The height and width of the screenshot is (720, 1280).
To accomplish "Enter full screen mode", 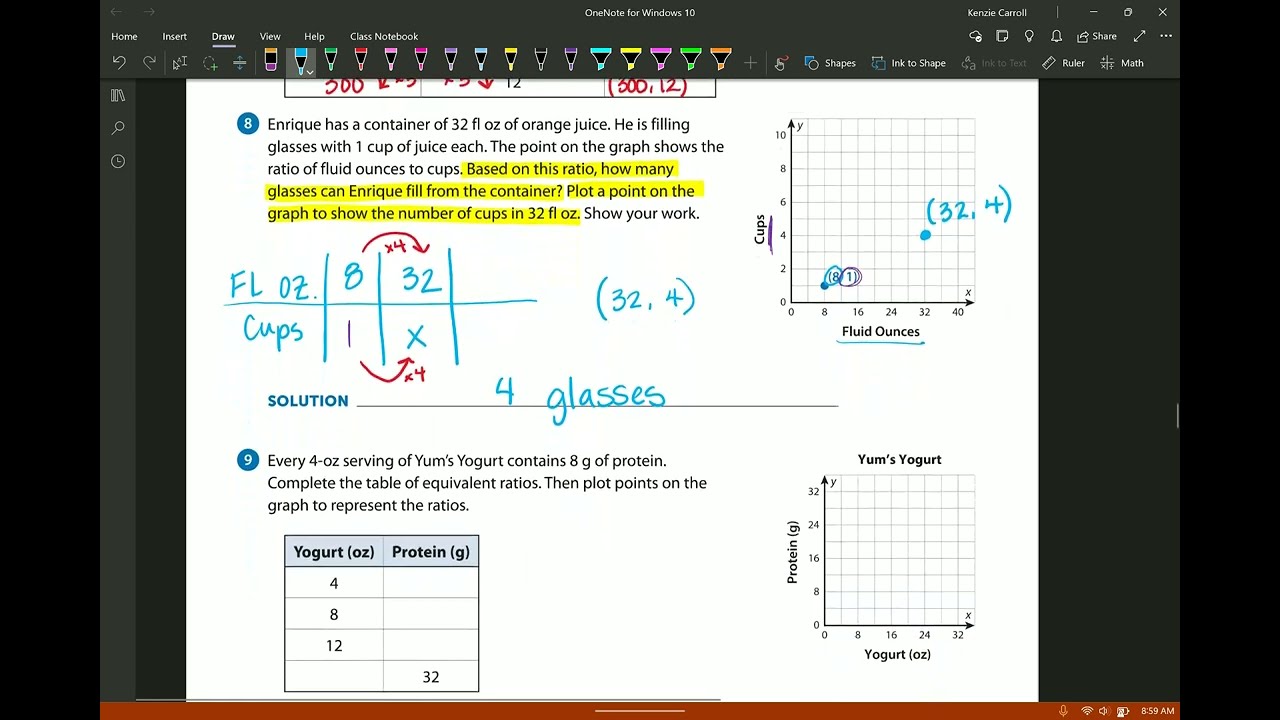I will pos(1139,36).
